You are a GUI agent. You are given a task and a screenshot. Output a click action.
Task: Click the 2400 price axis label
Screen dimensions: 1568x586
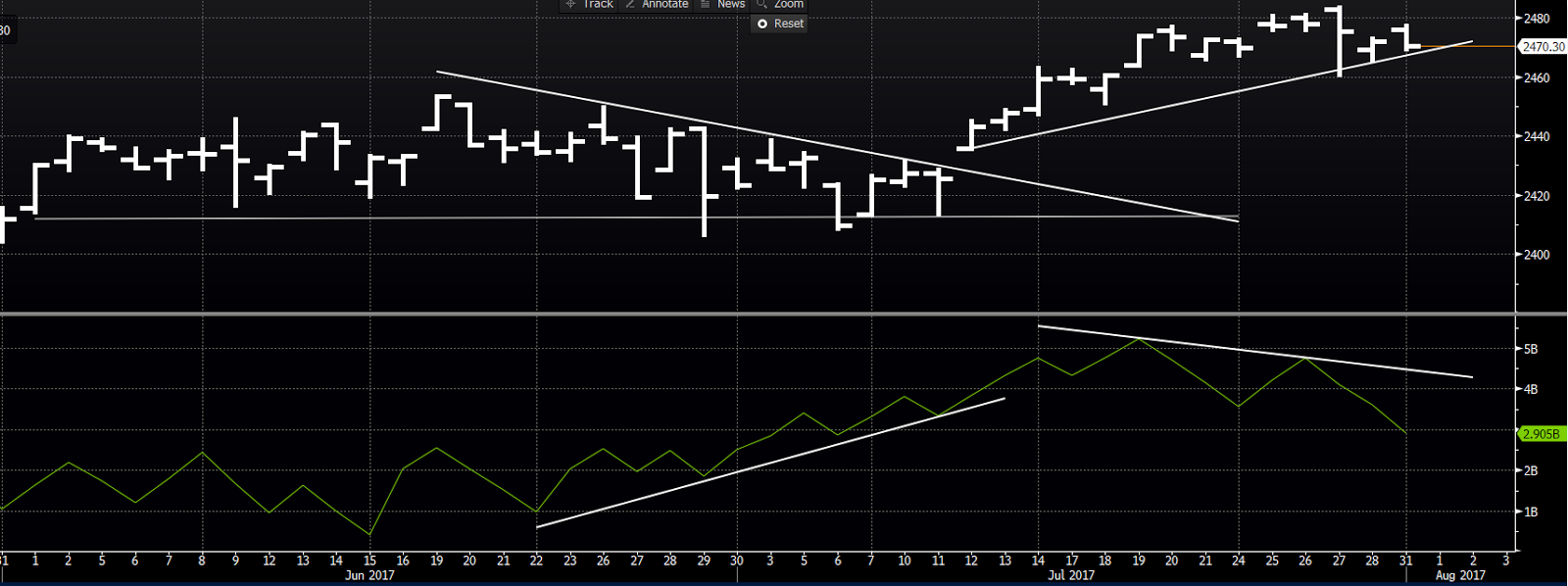pos(1536,255)
